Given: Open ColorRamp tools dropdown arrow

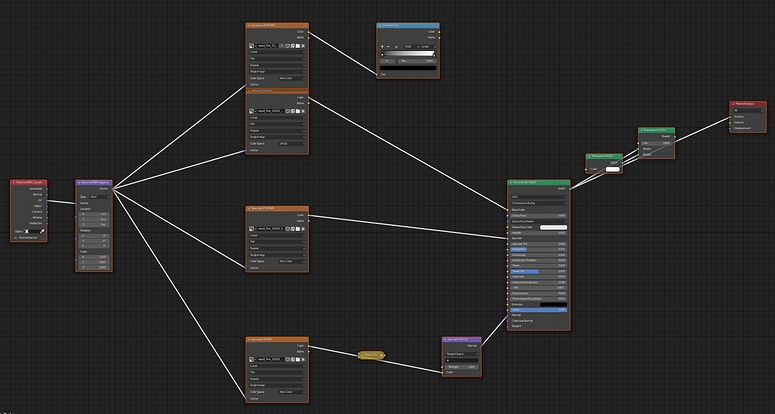Looking at the screenshot, I should (x=396, y=46).
